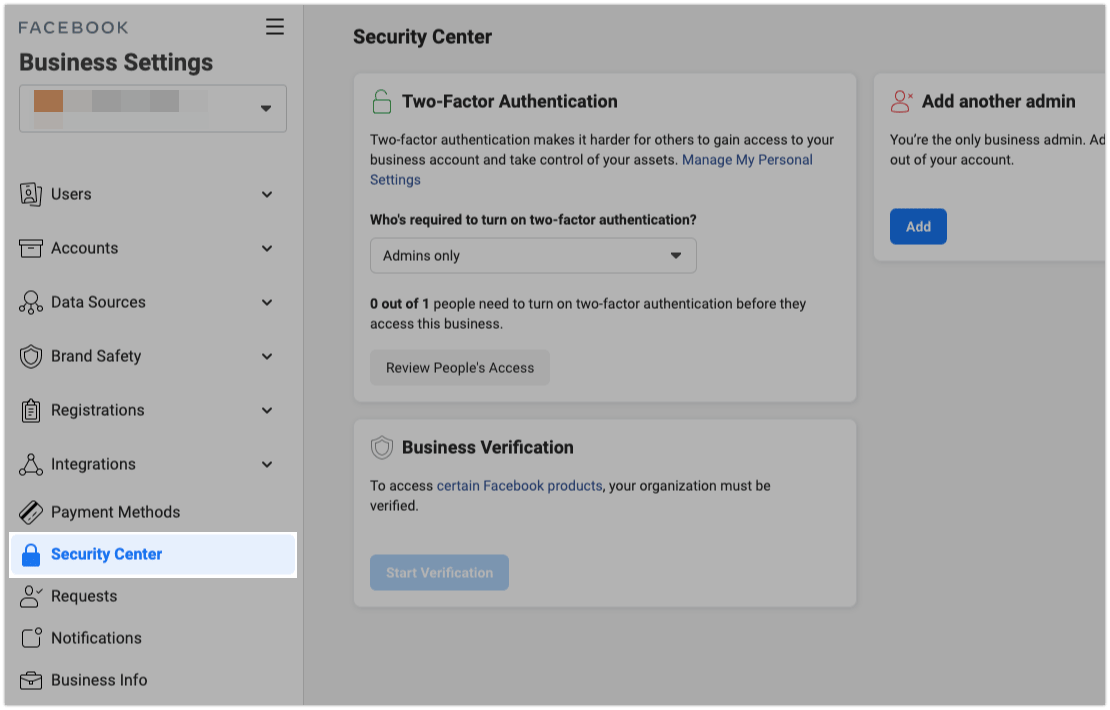The height and width of the screenshot is (710, 1110).
Task: Open Integrations menu item
Action: coord(93,464)
